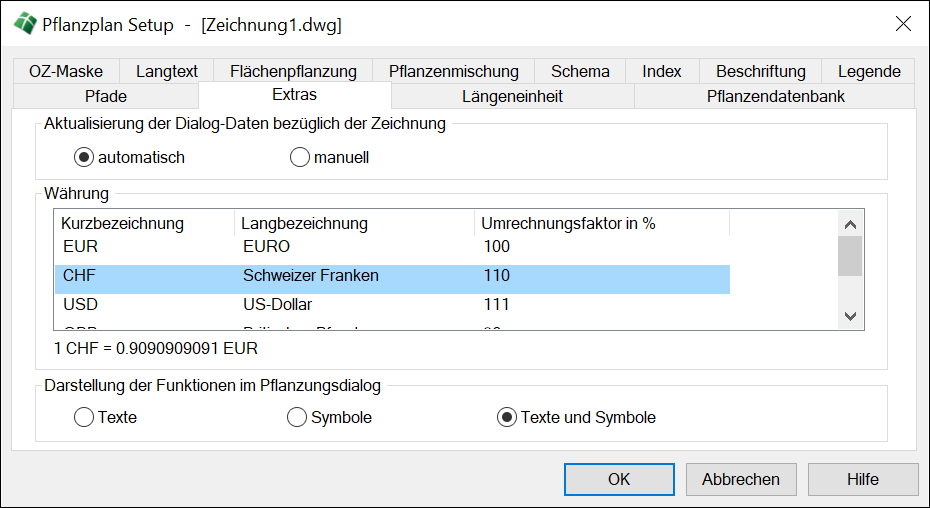The width and height of the screenshot is (930, 508).
Task: Close the Pflanzplan Setup dialog
Action: coord(902,25)
